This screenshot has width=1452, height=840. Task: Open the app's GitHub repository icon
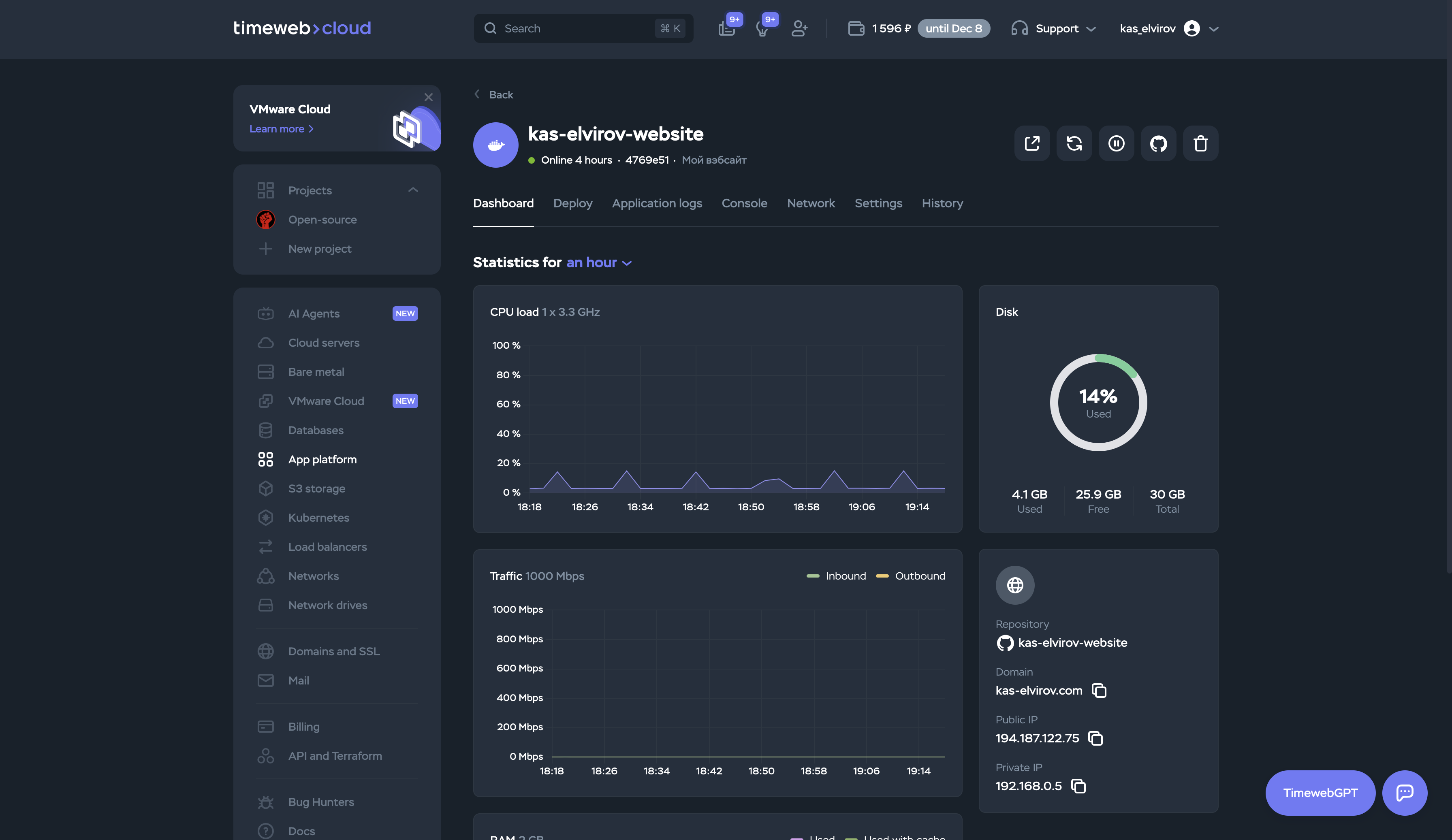click(1158, 143)
